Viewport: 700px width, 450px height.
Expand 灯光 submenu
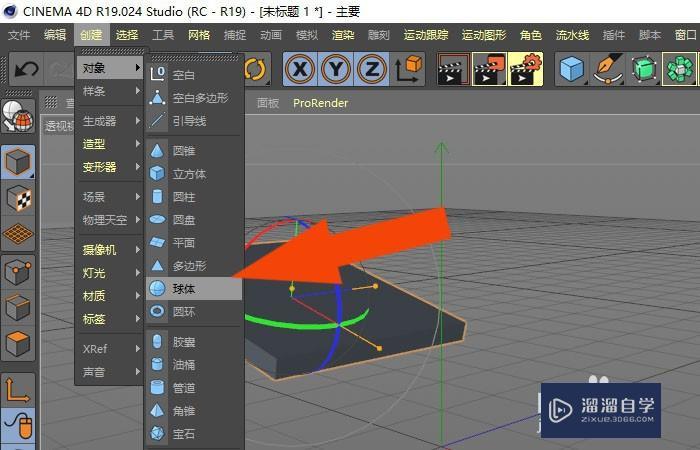[x=110, y=273]
